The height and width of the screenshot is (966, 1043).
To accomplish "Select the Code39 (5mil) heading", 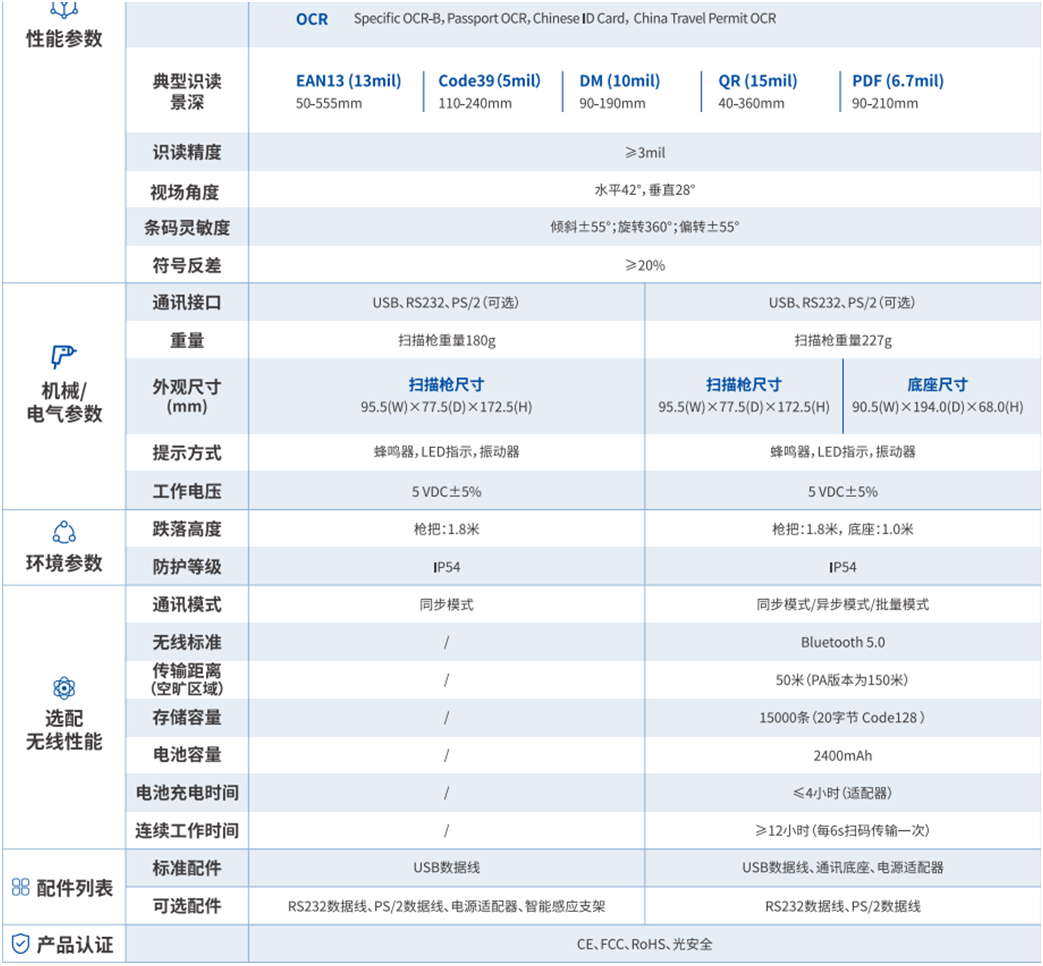I will (489, 81).
